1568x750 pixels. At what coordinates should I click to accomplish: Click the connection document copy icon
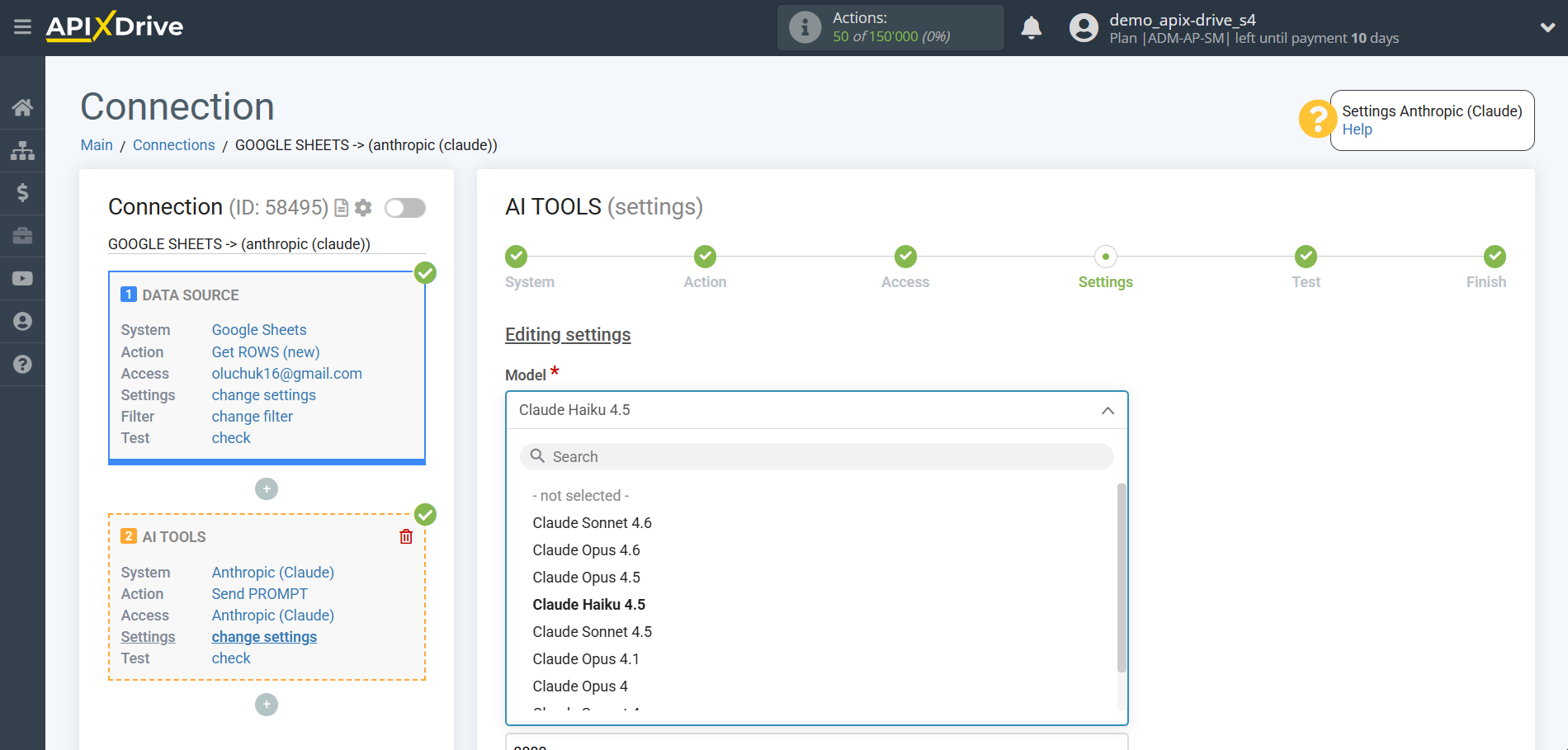pyautogui.click(x=341, y=208)
